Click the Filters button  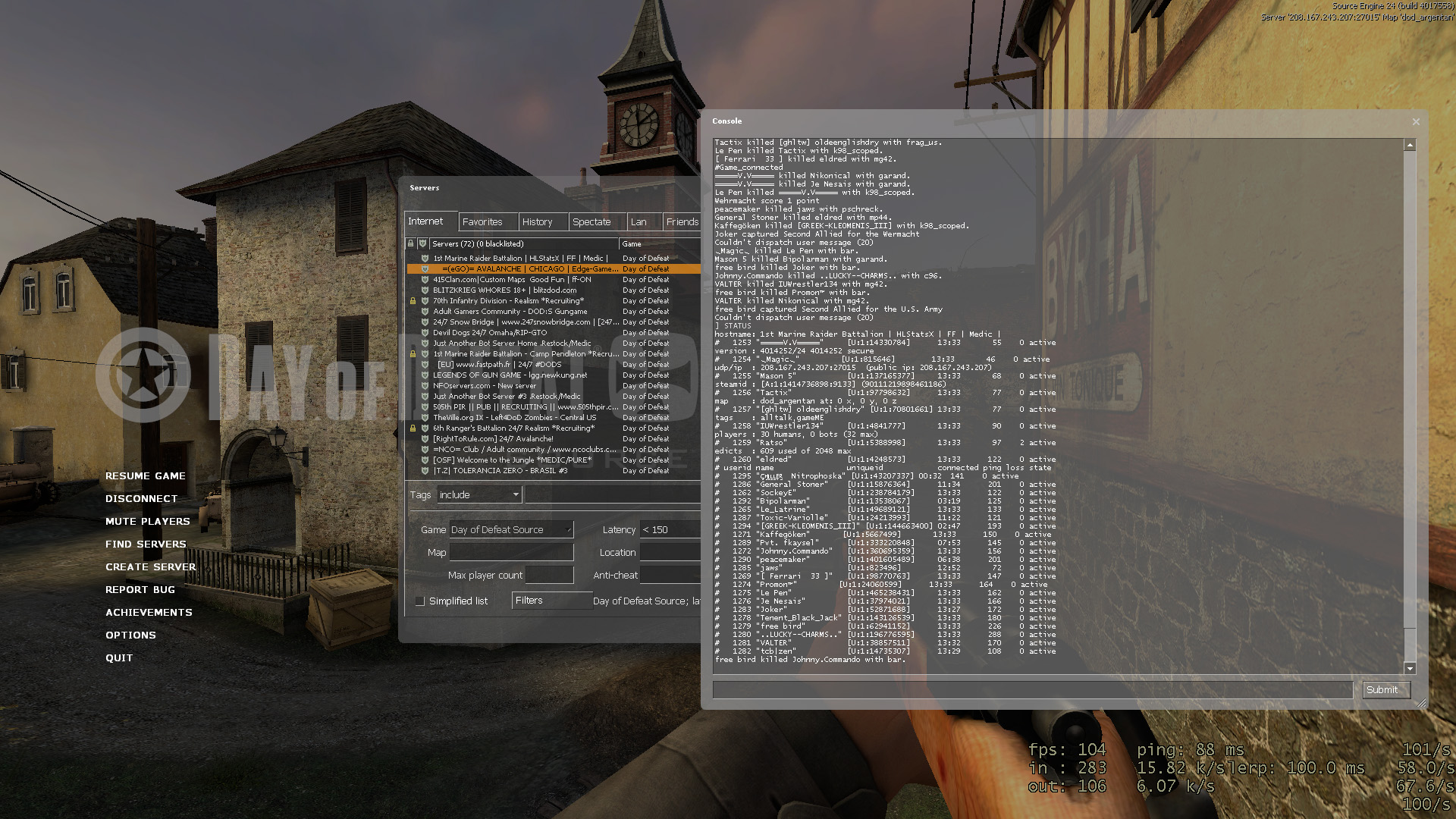point(551,601)
